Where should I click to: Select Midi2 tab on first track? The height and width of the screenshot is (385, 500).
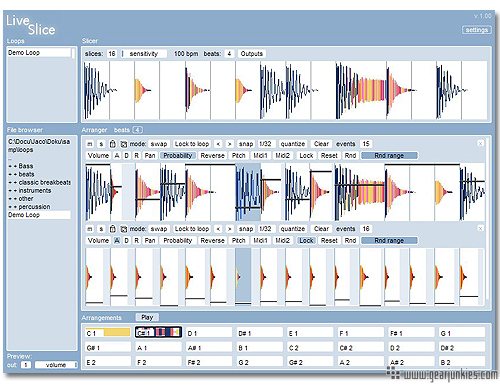283,156
